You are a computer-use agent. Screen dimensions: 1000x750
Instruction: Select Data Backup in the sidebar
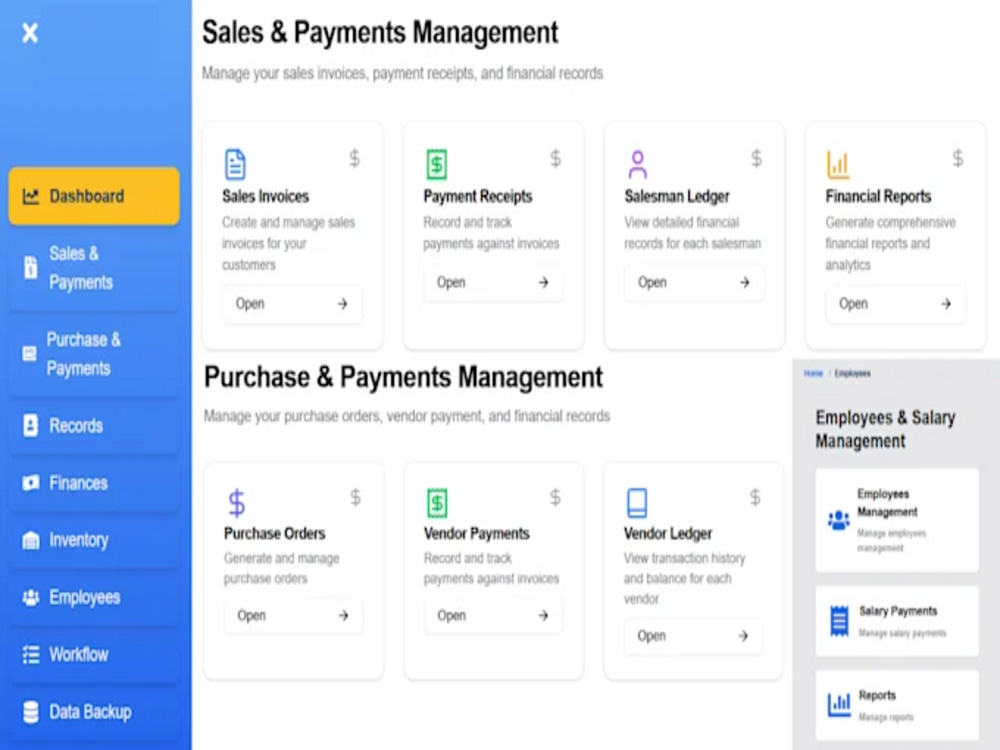[x=94, y=712]
